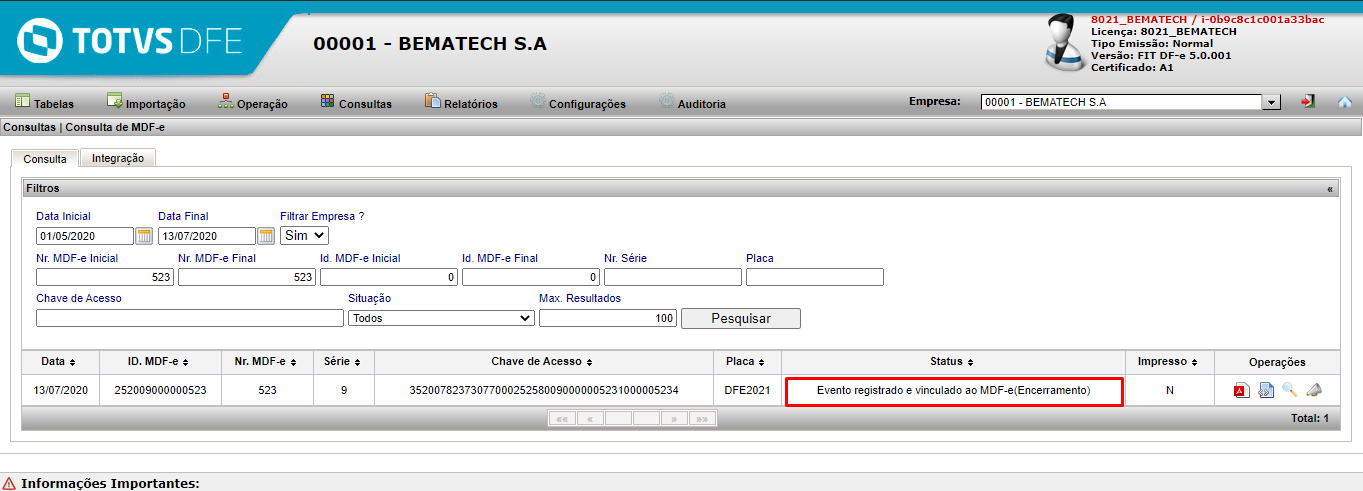This screenshot has height=491, width=1363.
Task: Click the Evento registrado status text
Action: 953,390
